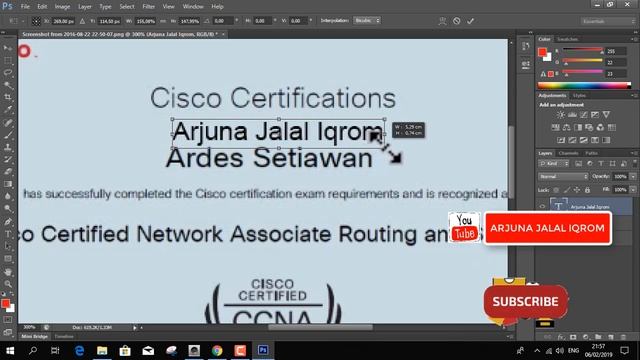The width and height of the screenshot is (640, 360).
Task: Open the Interpolation dropdown
Action: coord(367,20)
